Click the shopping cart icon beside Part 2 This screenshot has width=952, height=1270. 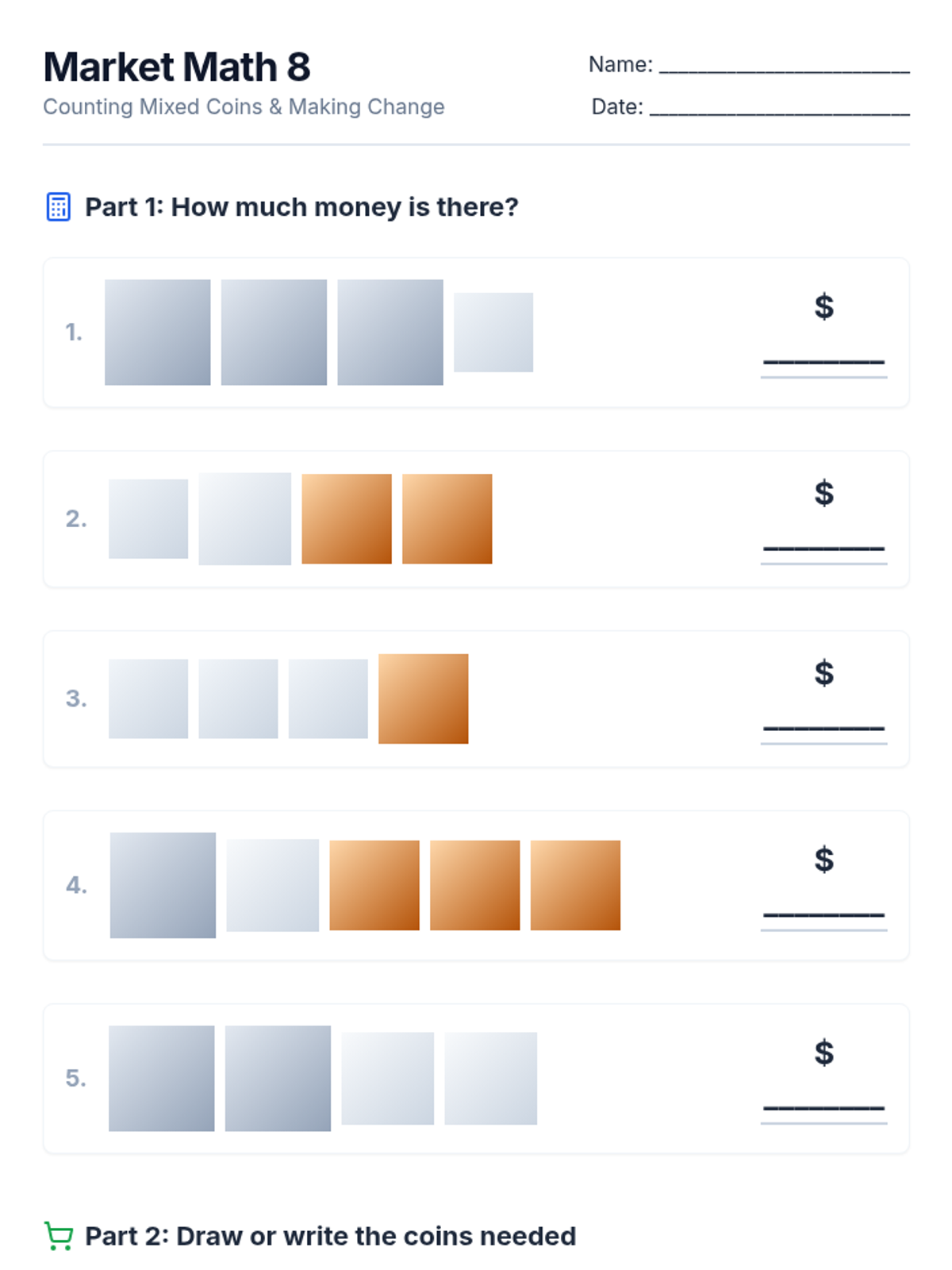pyautogui.click(x=59, y=1236)
